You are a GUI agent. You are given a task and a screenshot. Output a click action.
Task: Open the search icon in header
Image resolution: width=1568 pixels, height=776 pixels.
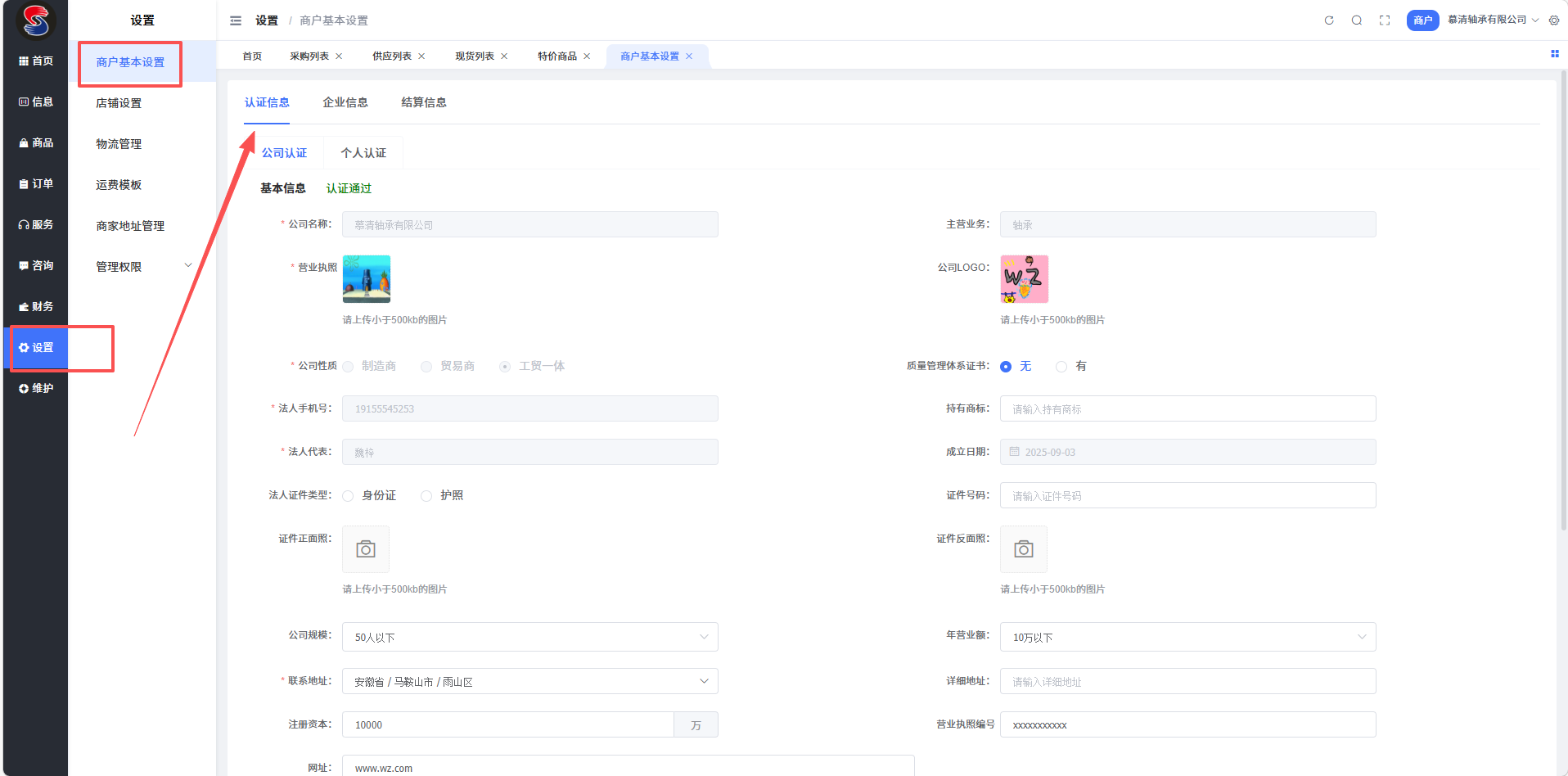(1357, 20)
